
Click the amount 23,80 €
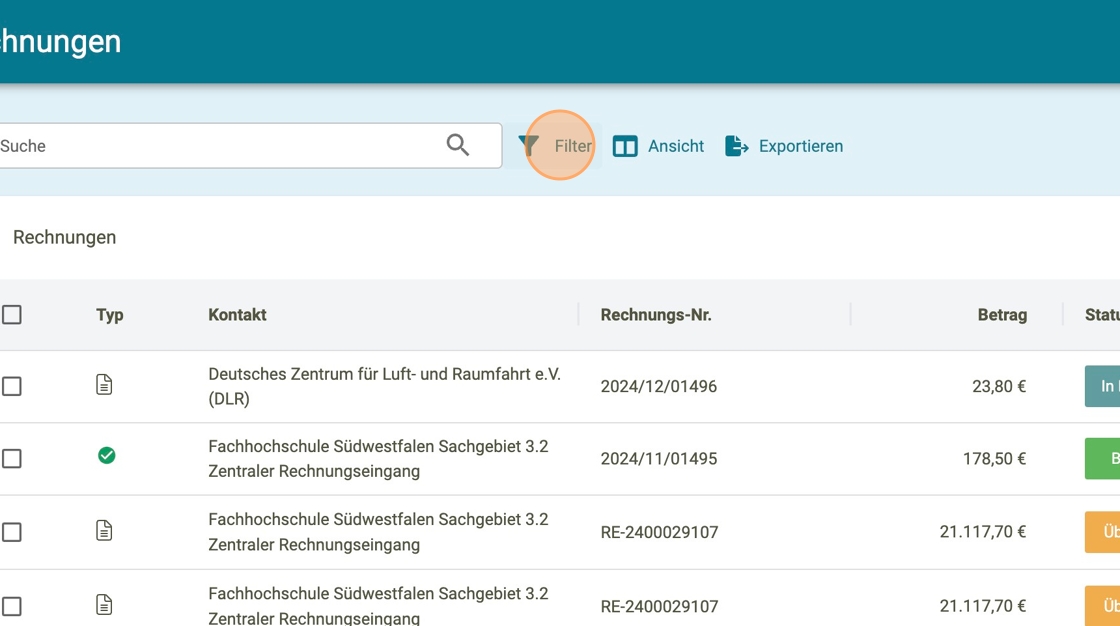click(999, 386)
